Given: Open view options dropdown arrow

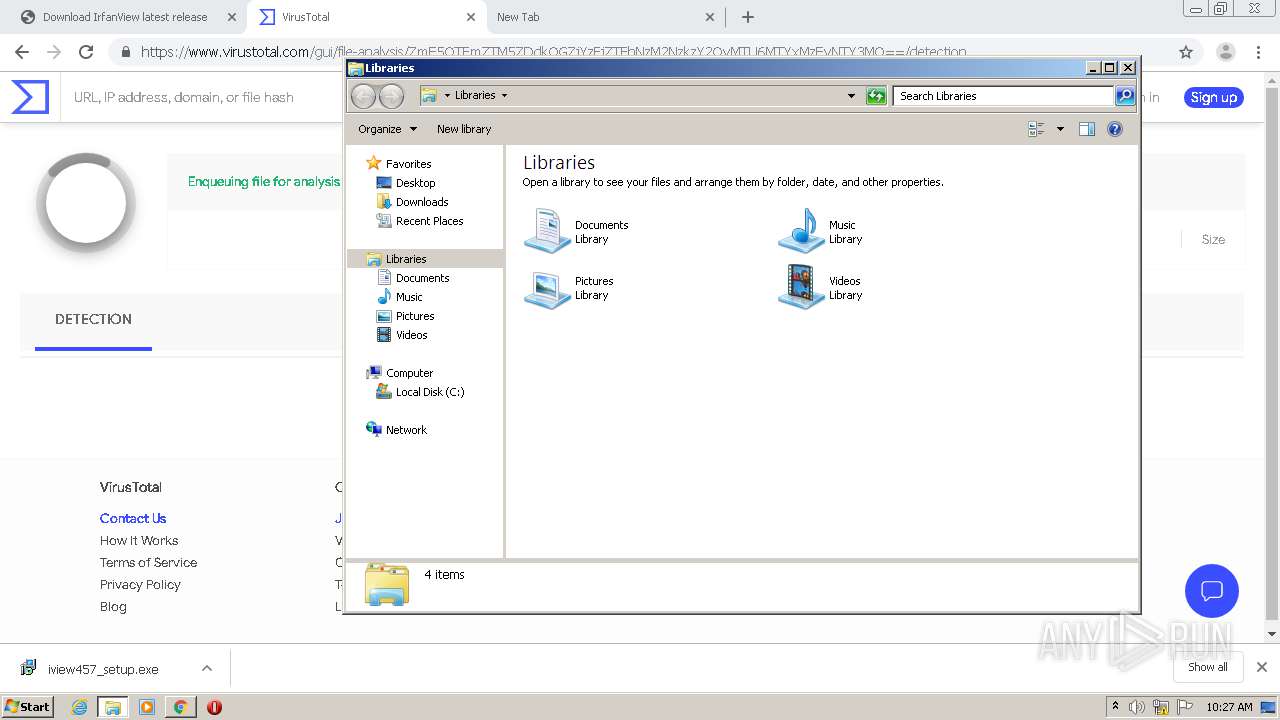Looking at the screenshot, I should 1060,129.
